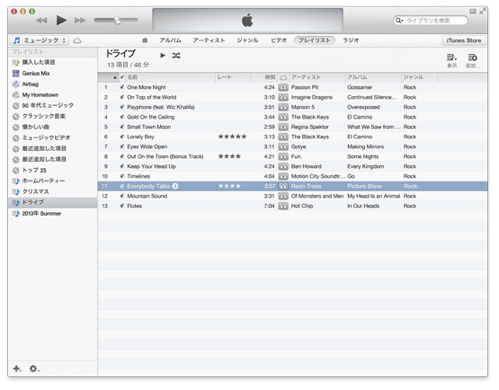Click the Apple logo status display
This screenshot has height=390, width=499.
247,20
